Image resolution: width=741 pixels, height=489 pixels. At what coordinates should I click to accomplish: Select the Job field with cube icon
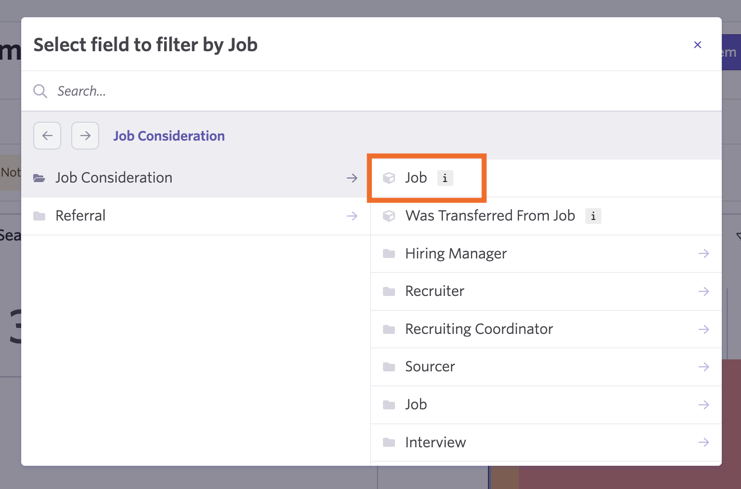[x=546, y=178]
